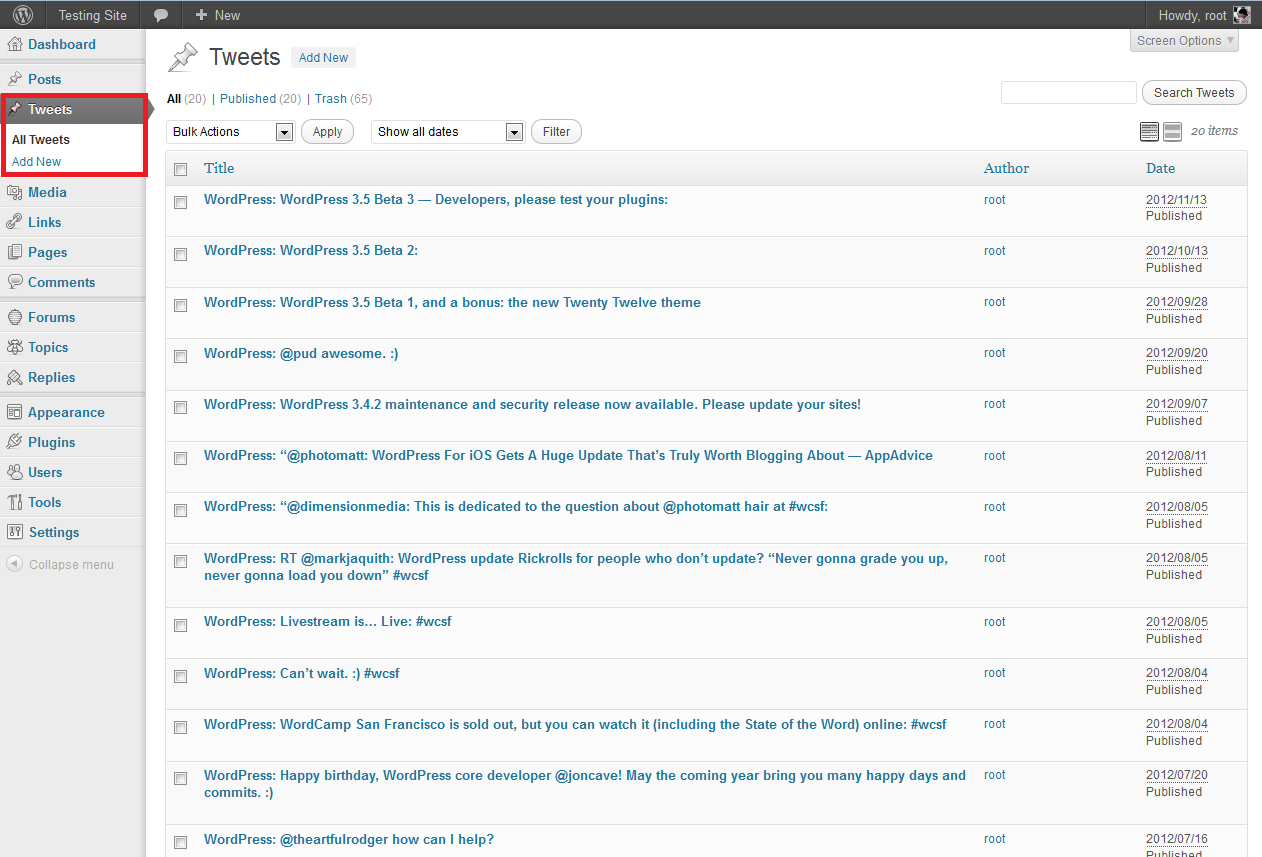
Task: Open 'WordCamp San Francisco is sold out' tweet
Action: (575, 724)
